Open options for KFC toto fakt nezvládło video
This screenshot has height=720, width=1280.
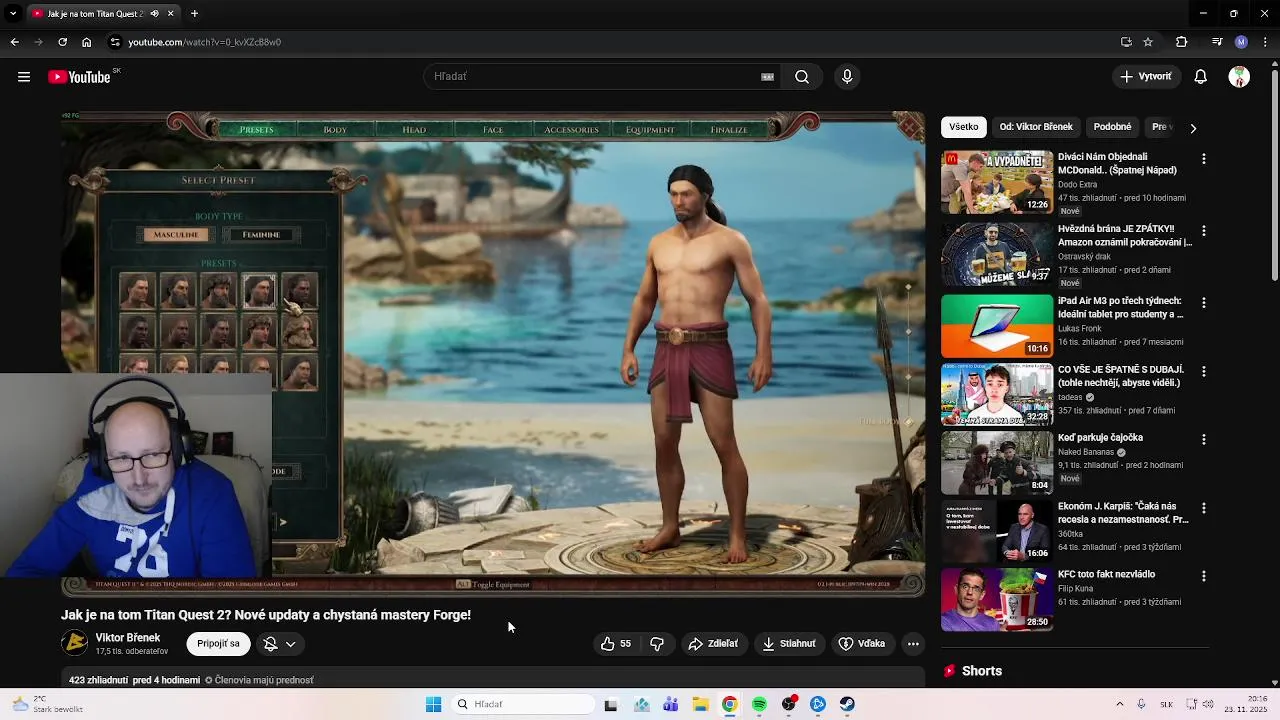(x=1203, y=576)
